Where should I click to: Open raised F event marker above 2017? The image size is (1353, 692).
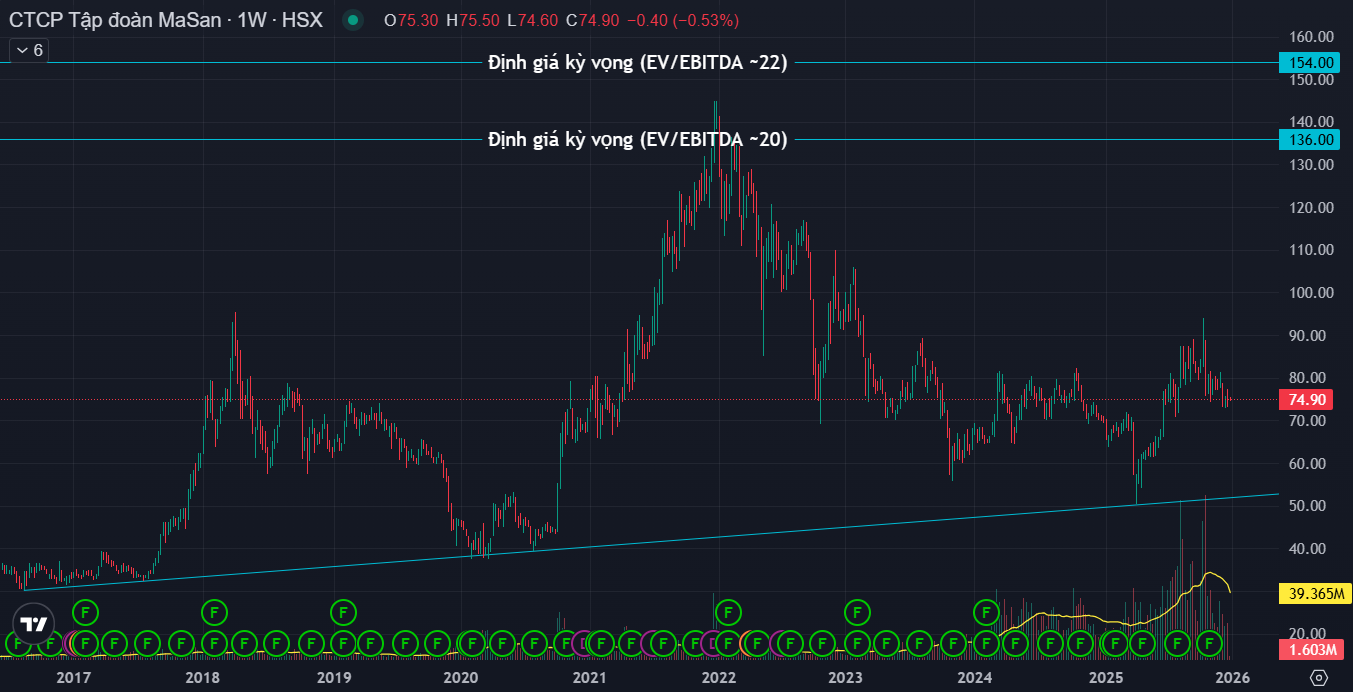[x=85, y=610]
